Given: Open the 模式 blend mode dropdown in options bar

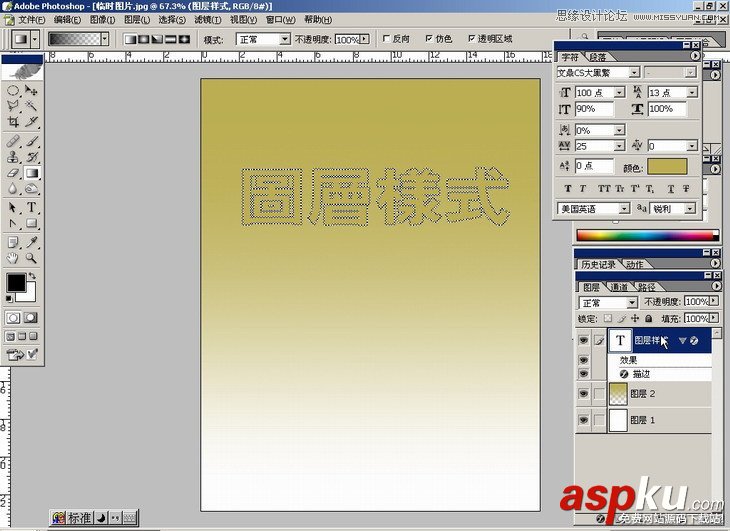Looking at the screenshot, I should pos(285,40).
